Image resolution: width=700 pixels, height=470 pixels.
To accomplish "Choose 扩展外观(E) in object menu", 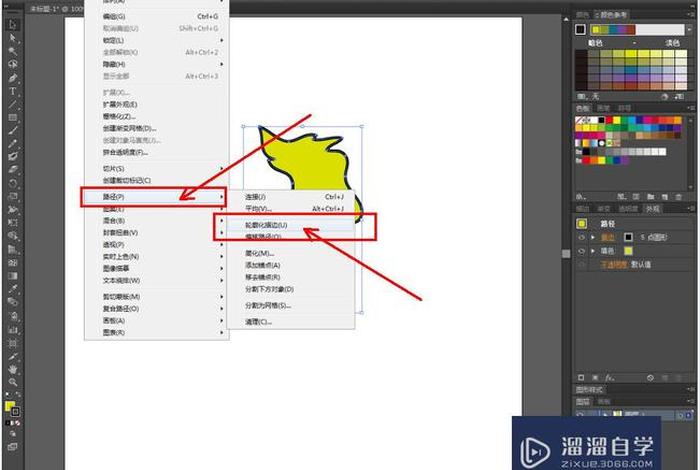I will pyautogui.click(x=157, y=104).
